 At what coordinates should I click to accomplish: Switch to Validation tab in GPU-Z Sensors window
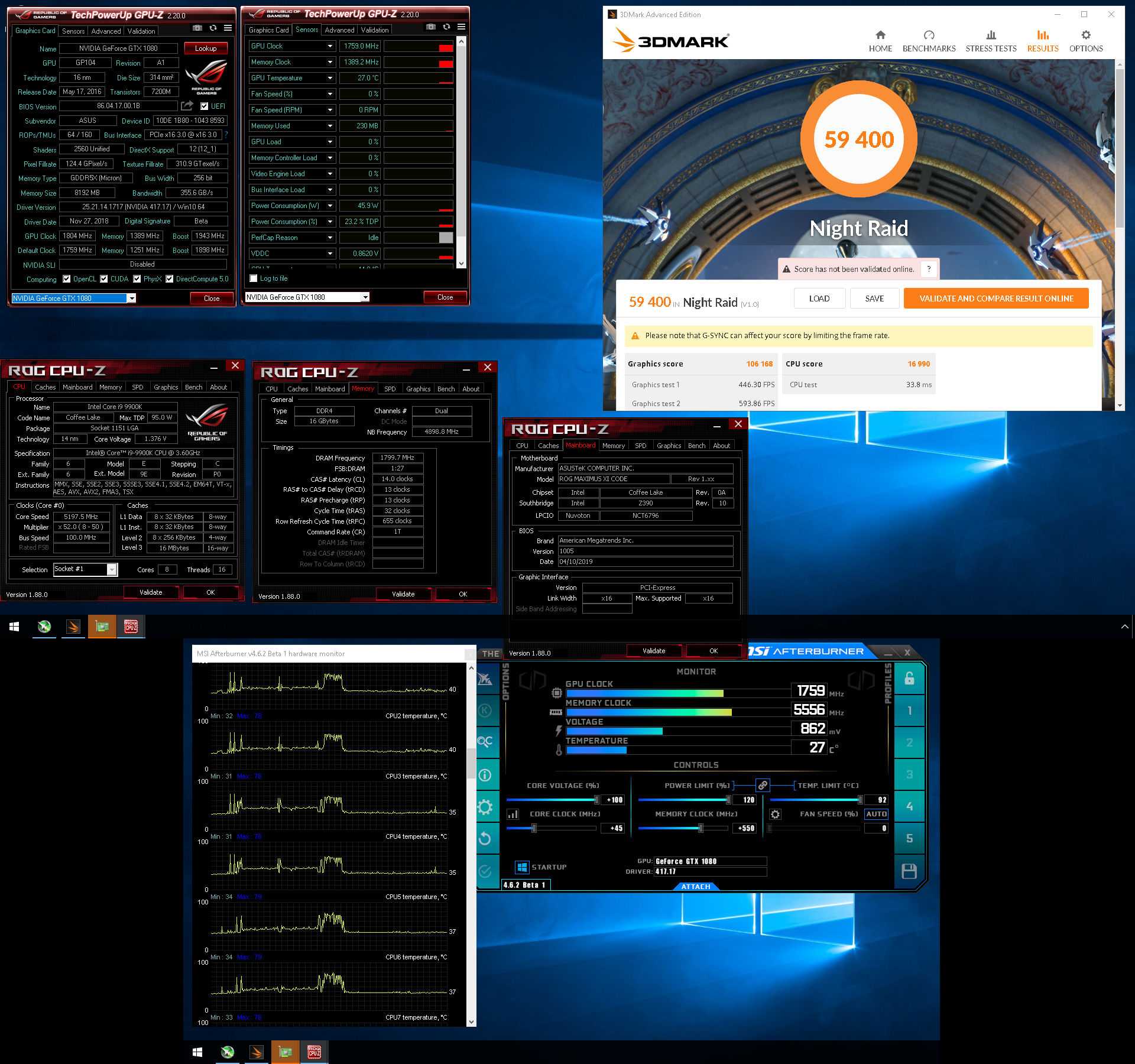(375, 30)
